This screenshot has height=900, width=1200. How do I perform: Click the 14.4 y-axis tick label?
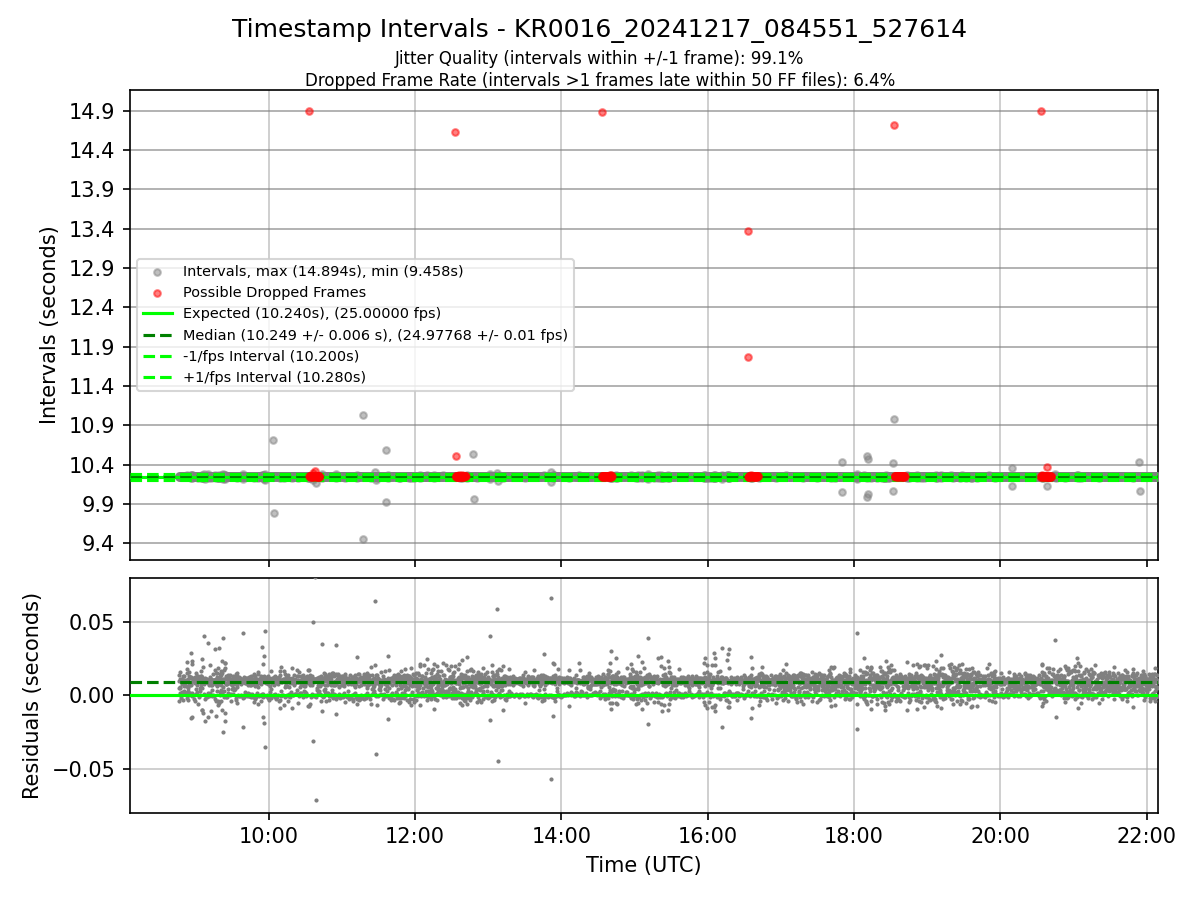point(93,150)
